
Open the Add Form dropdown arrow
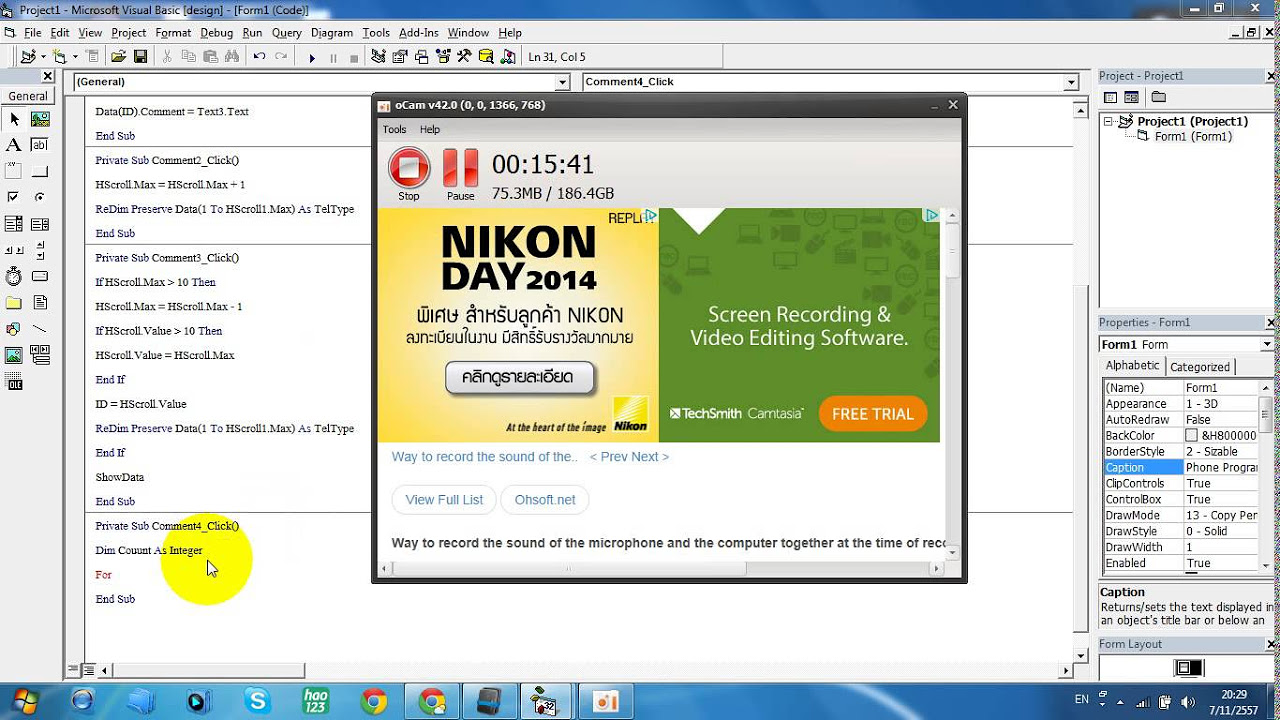coord(74,57)
